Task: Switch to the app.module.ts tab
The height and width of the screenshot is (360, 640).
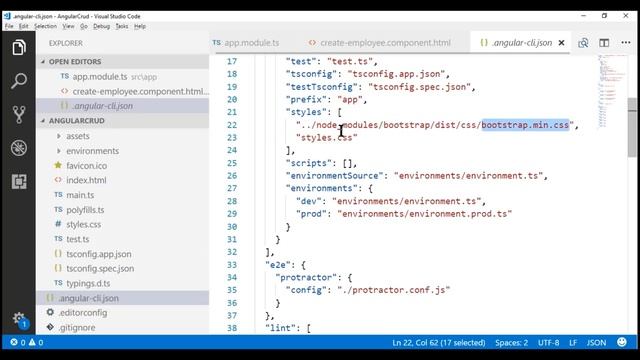Action: 252,42
